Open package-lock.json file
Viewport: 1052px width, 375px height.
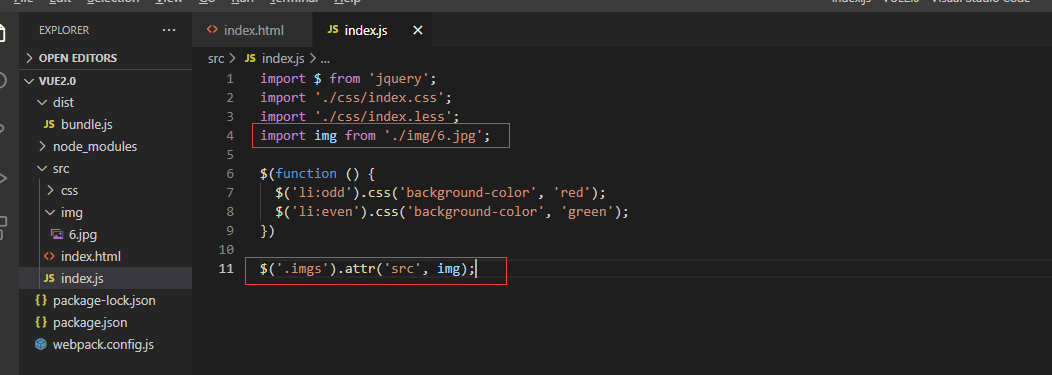(105, 301)
